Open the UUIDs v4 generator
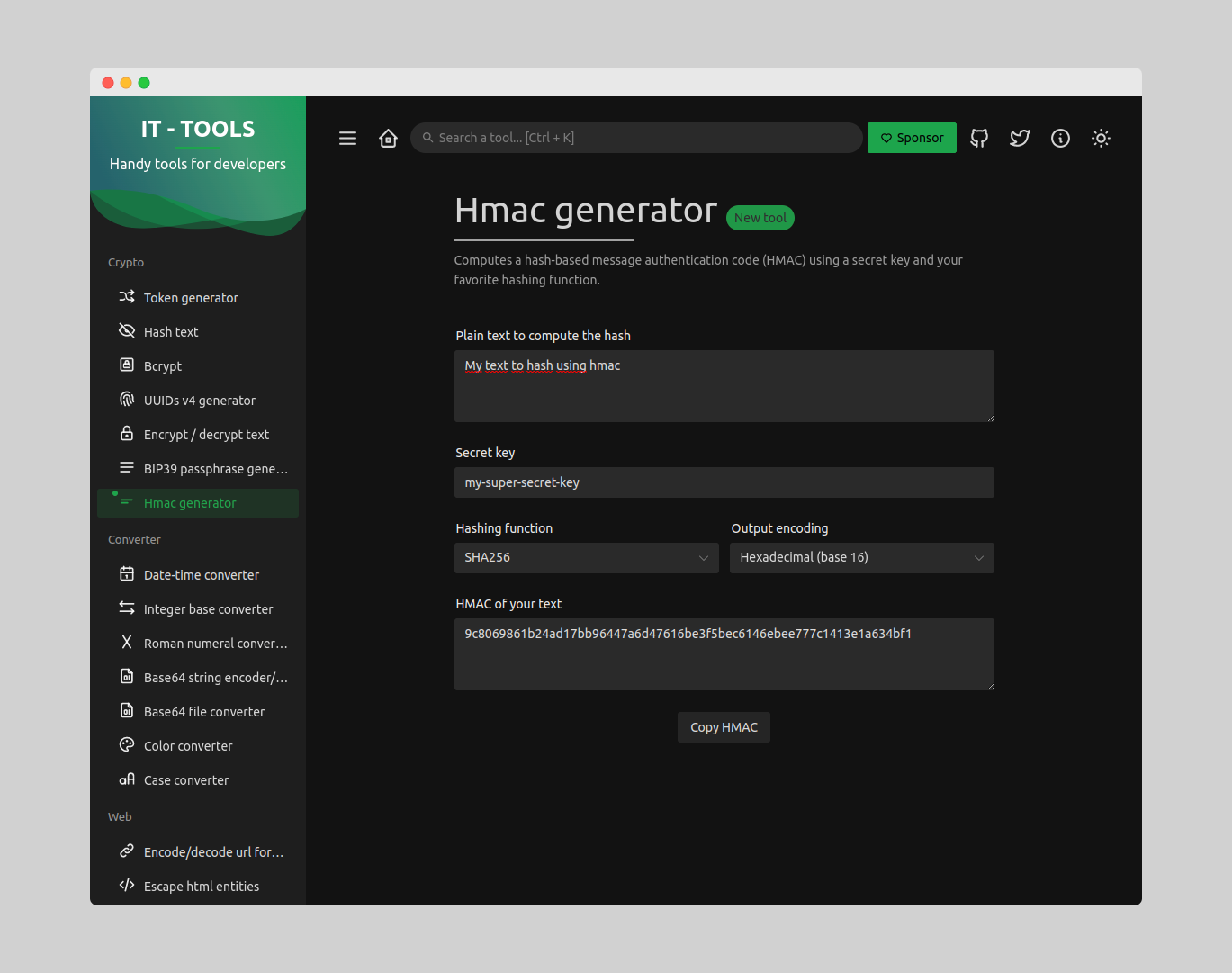The width and height of the screenshot is (1232, 973). (x=198, y=400)
